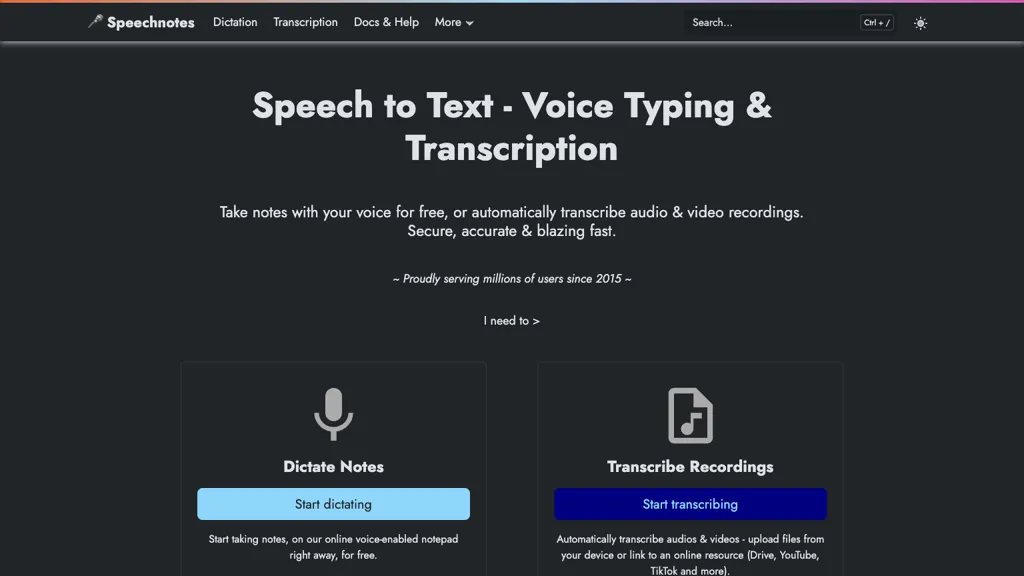The image size is (1024, 576).
Task: Click the music file icon
Action: click(x=690, y=415)
